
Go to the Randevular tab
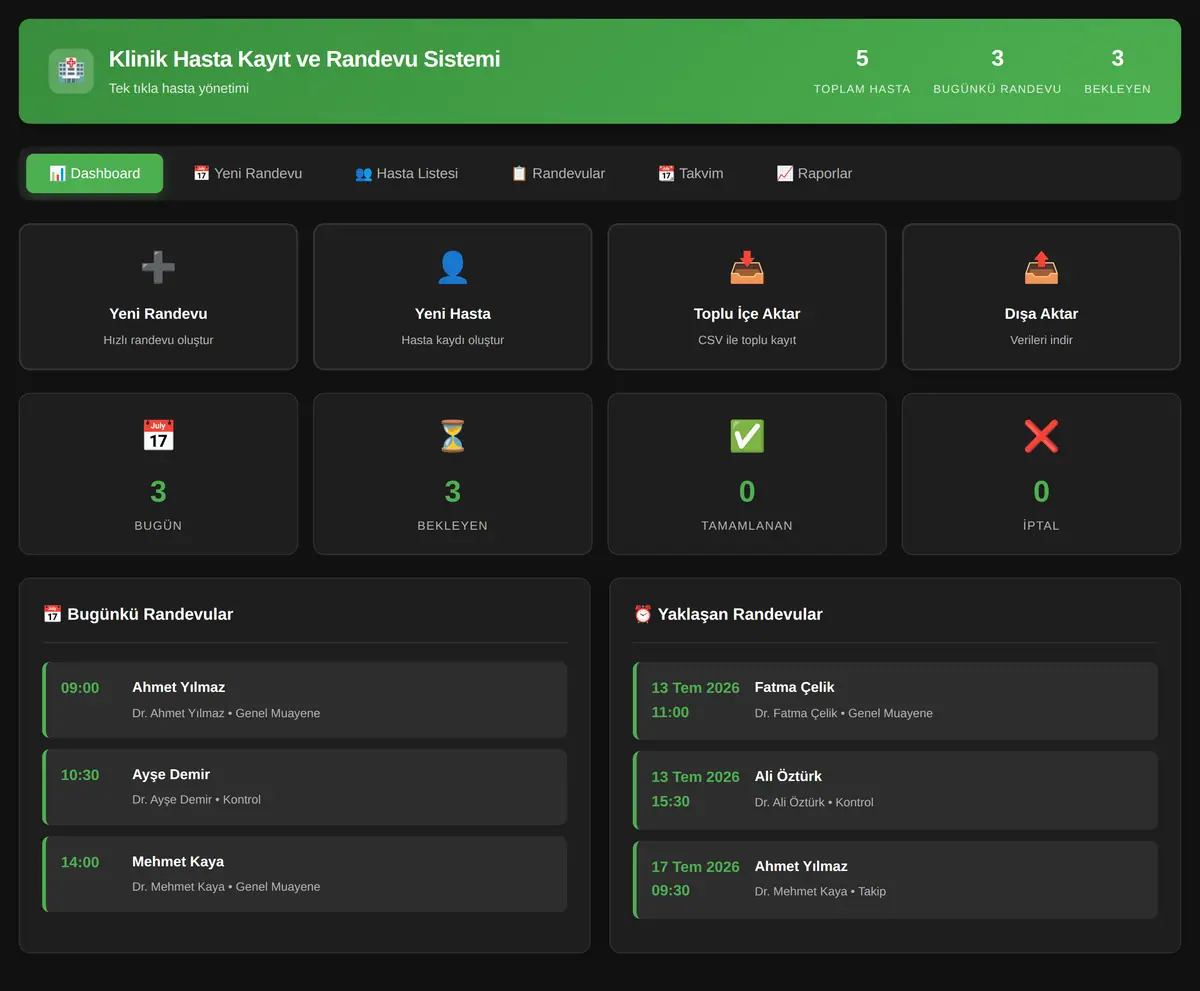pos(558,173)
